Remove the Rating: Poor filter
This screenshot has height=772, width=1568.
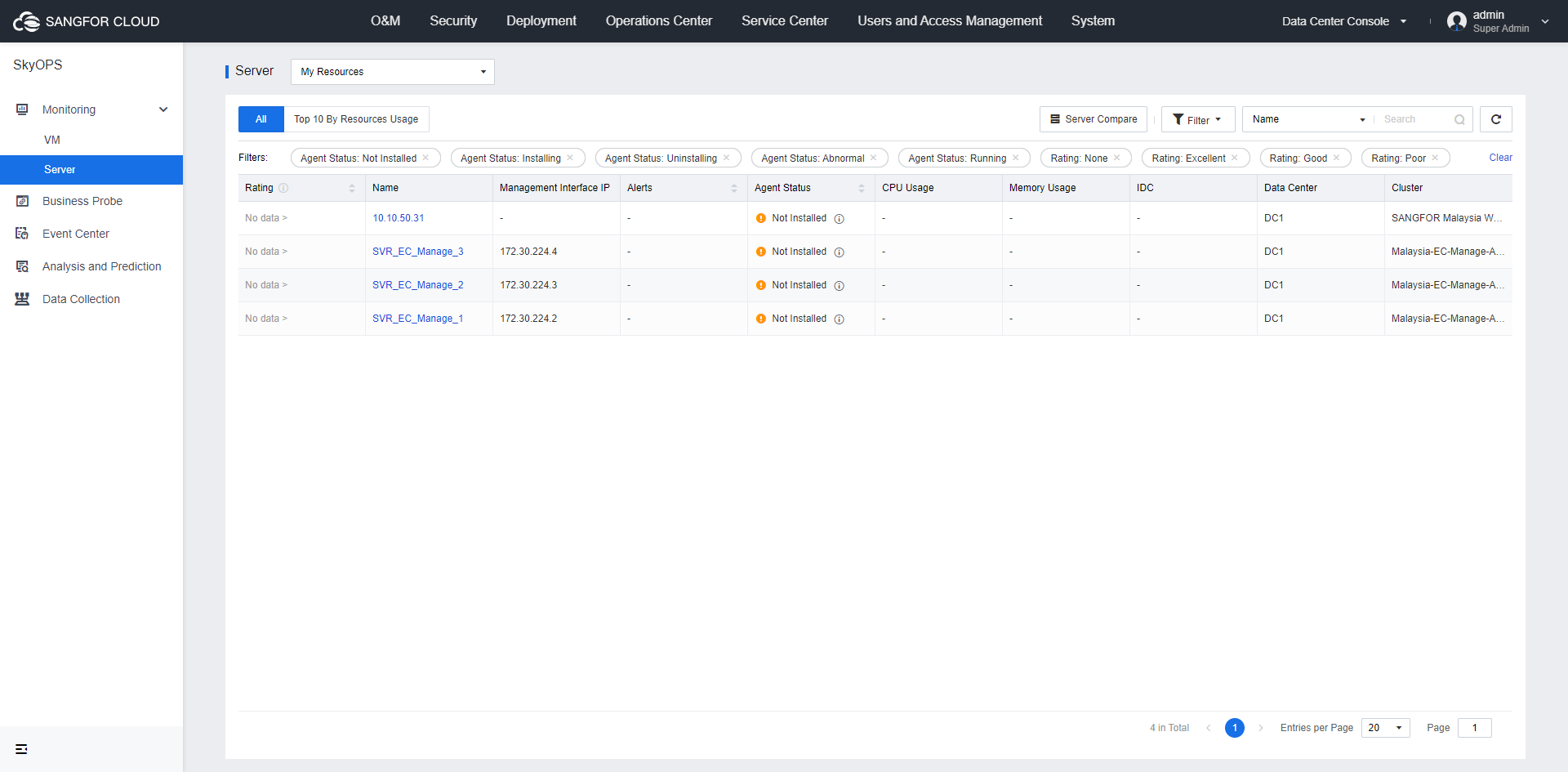(x=1435, y=158)
